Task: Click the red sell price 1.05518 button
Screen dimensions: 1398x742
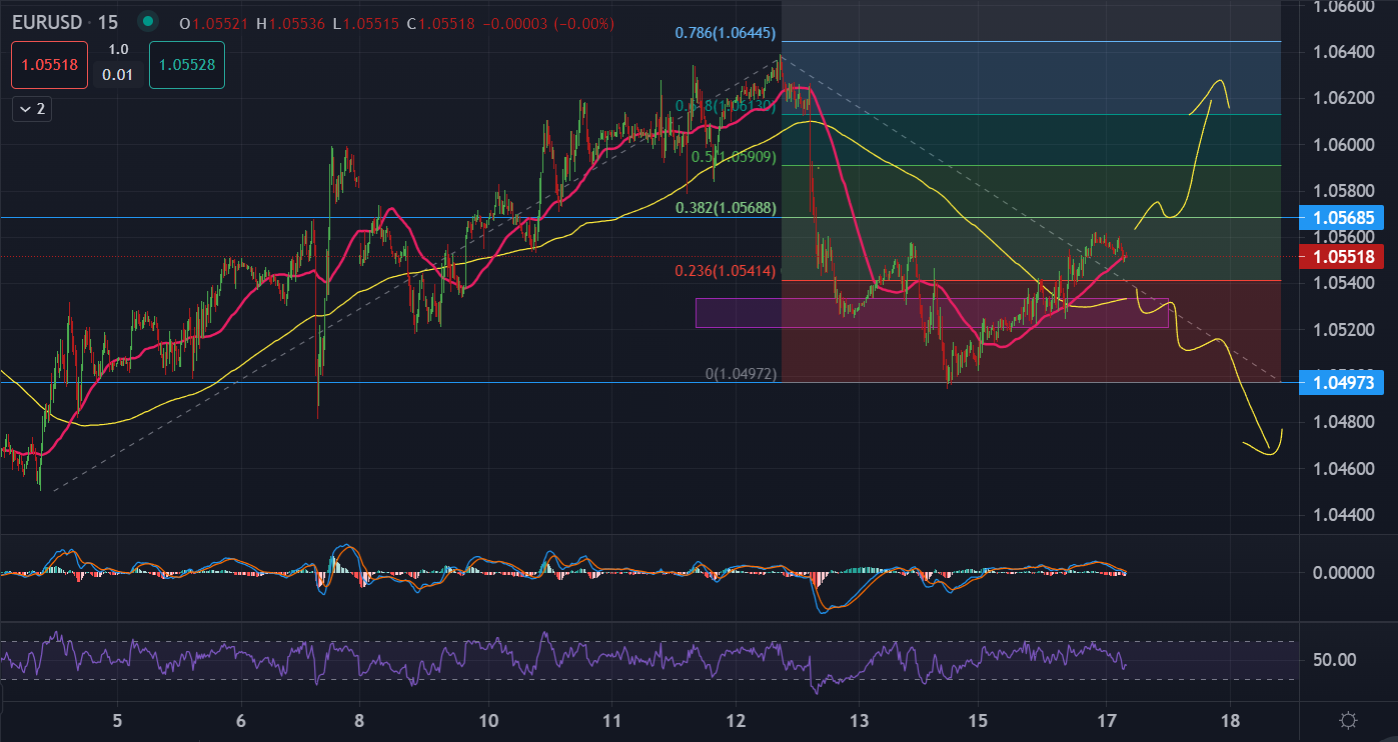Action: [x=50, y=64]
